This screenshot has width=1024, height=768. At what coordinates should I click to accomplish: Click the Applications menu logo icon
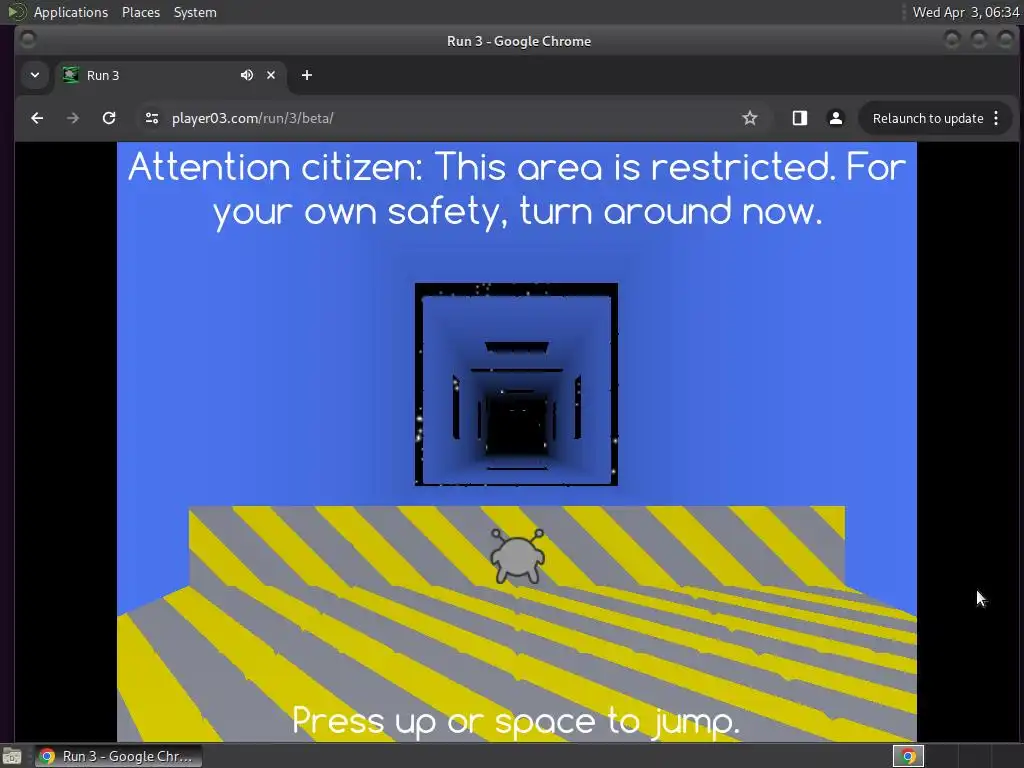[16, 12]
